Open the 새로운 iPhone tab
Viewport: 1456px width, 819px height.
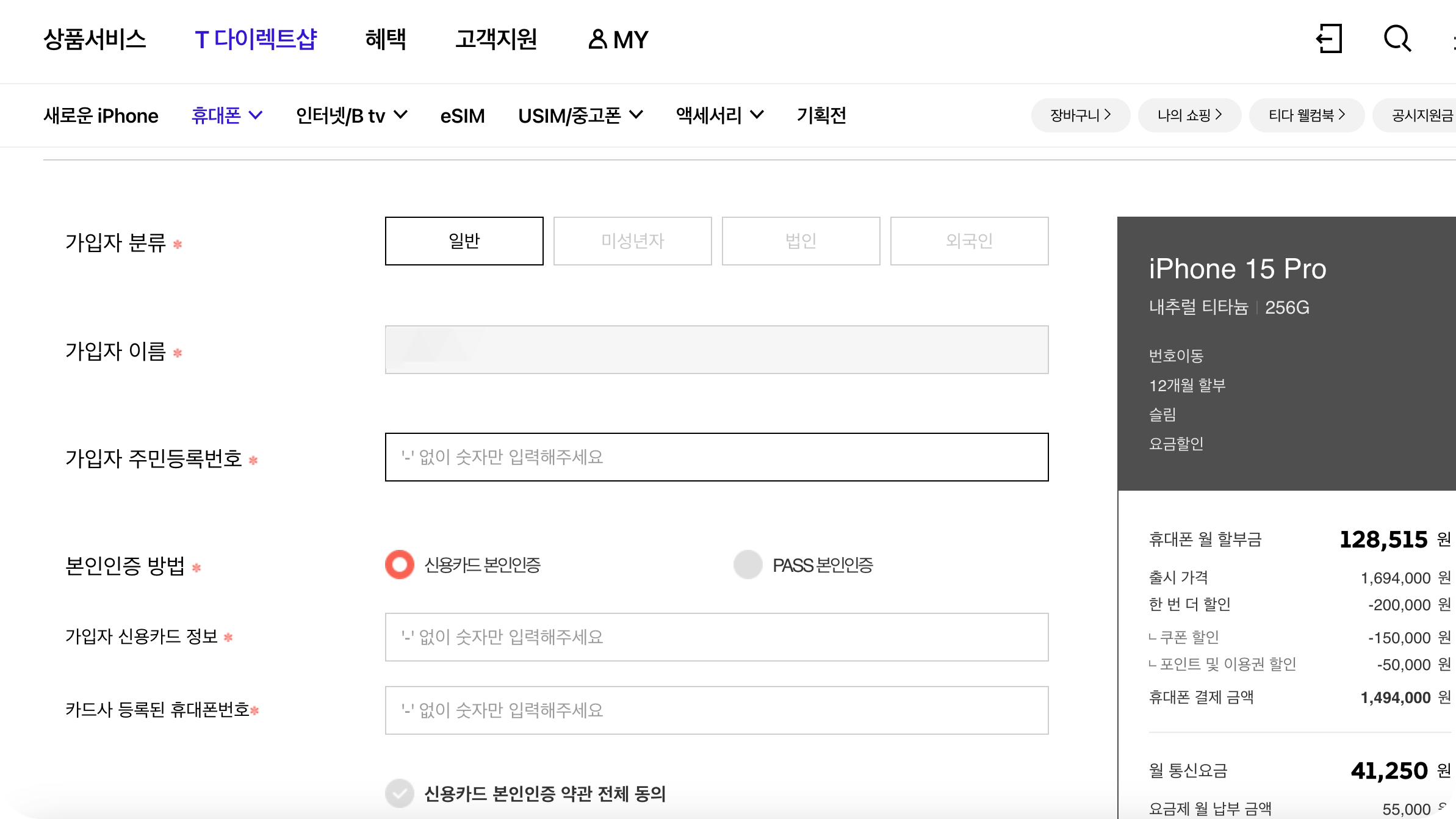tap(101, 115)
